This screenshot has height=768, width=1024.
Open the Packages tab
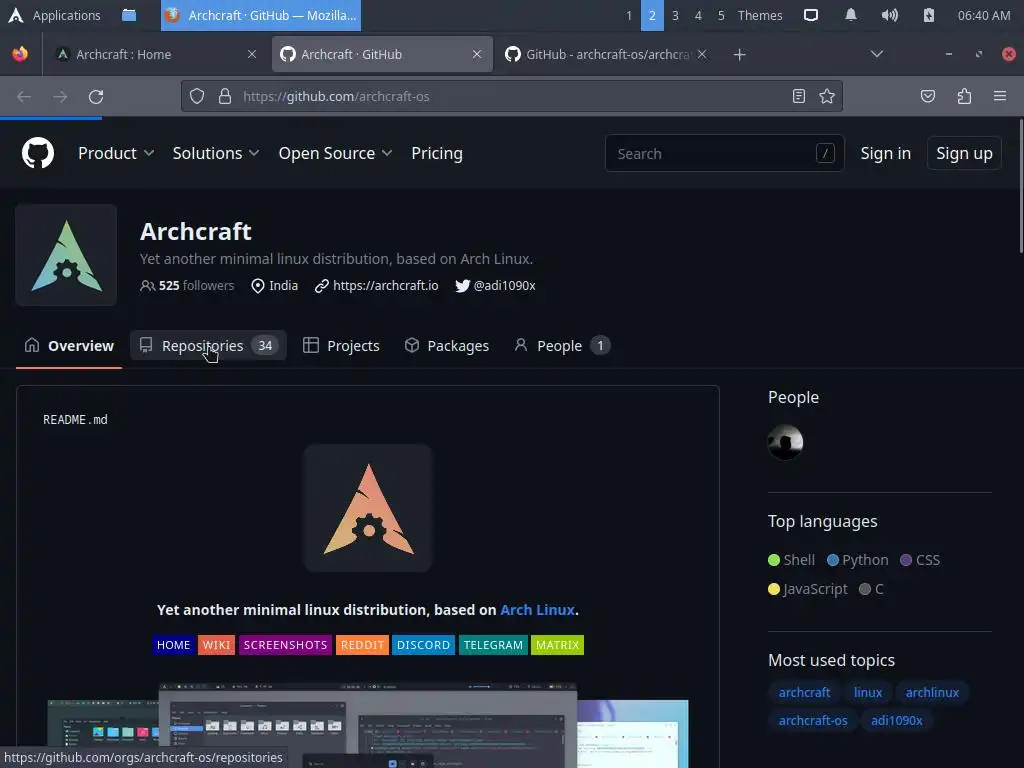pyautogui.click(x=447, y=345)
